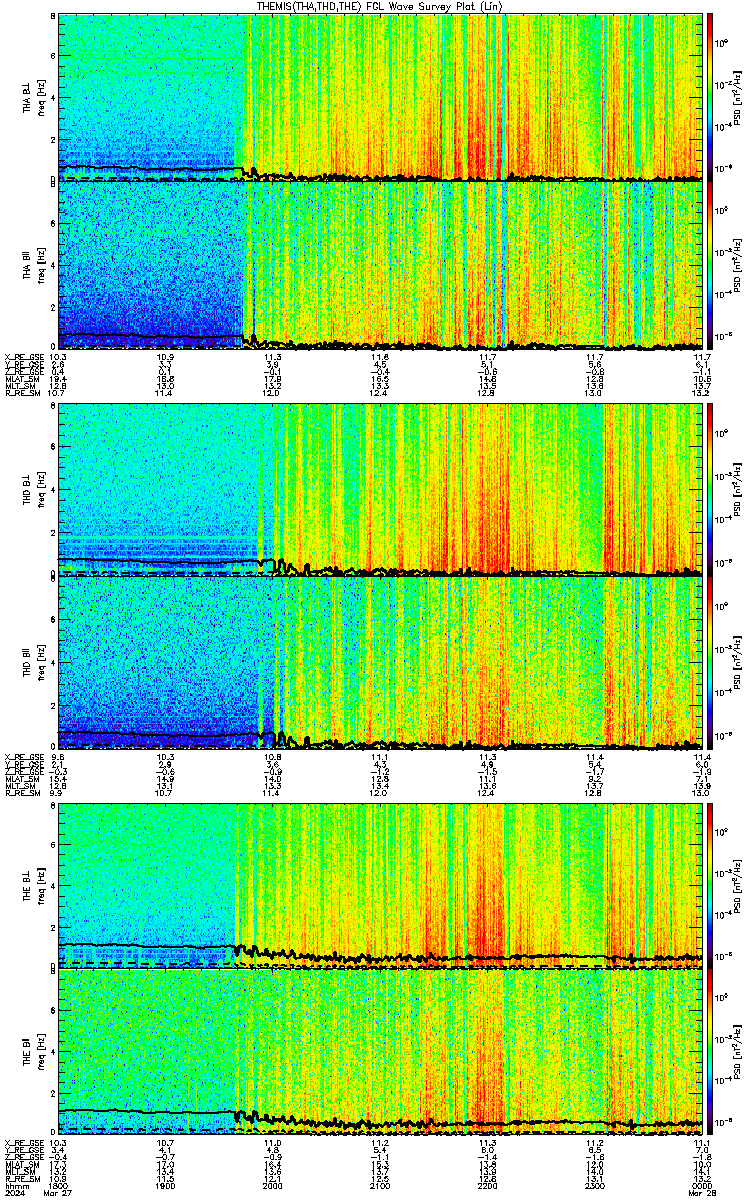Click the THE B-perpendicular spectrogram panel

pyautogui.click(x=380, y=885)
